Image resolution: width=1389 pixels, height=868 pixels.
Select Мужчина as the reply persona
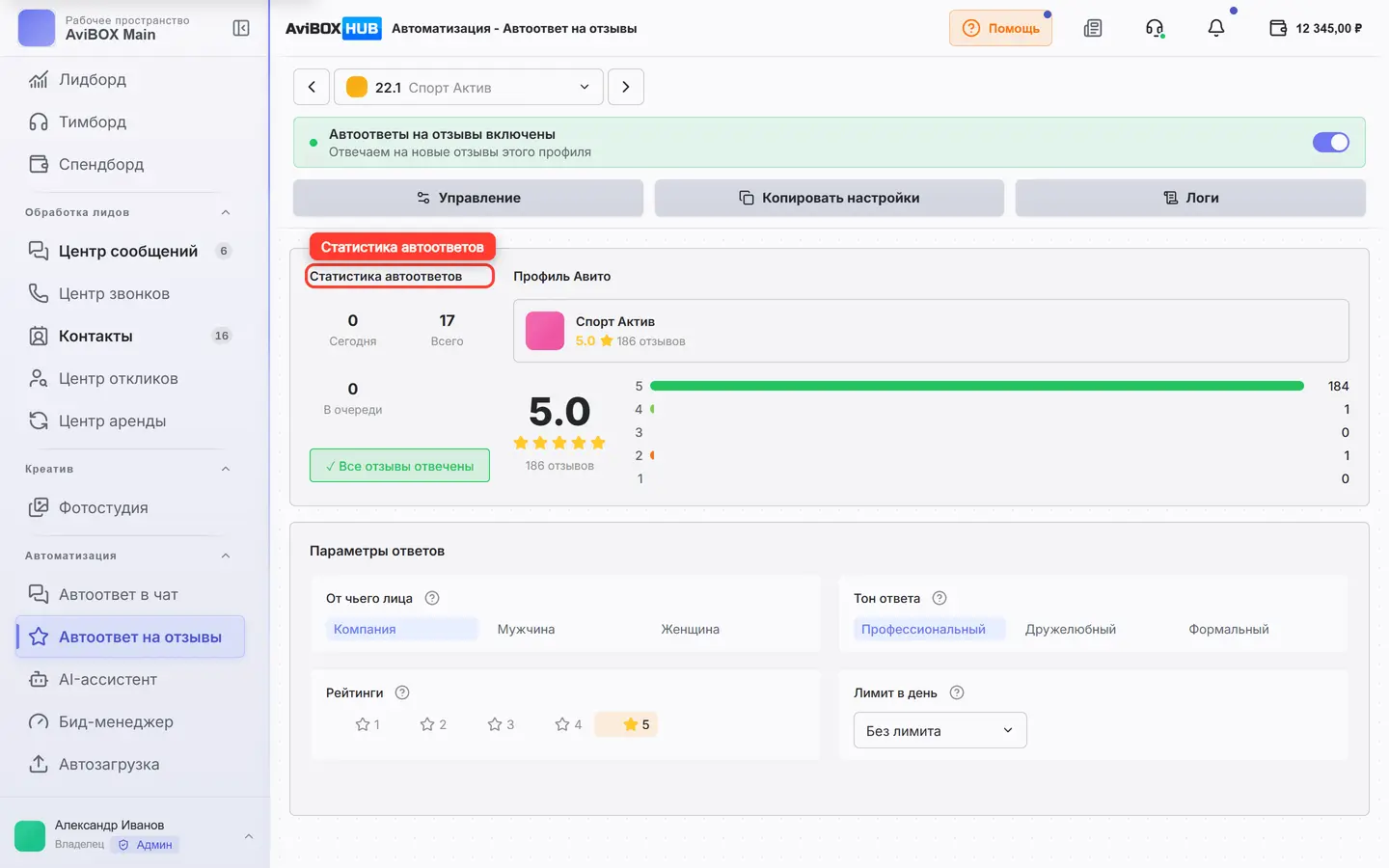pyautogui.click(x=526, y=629)
